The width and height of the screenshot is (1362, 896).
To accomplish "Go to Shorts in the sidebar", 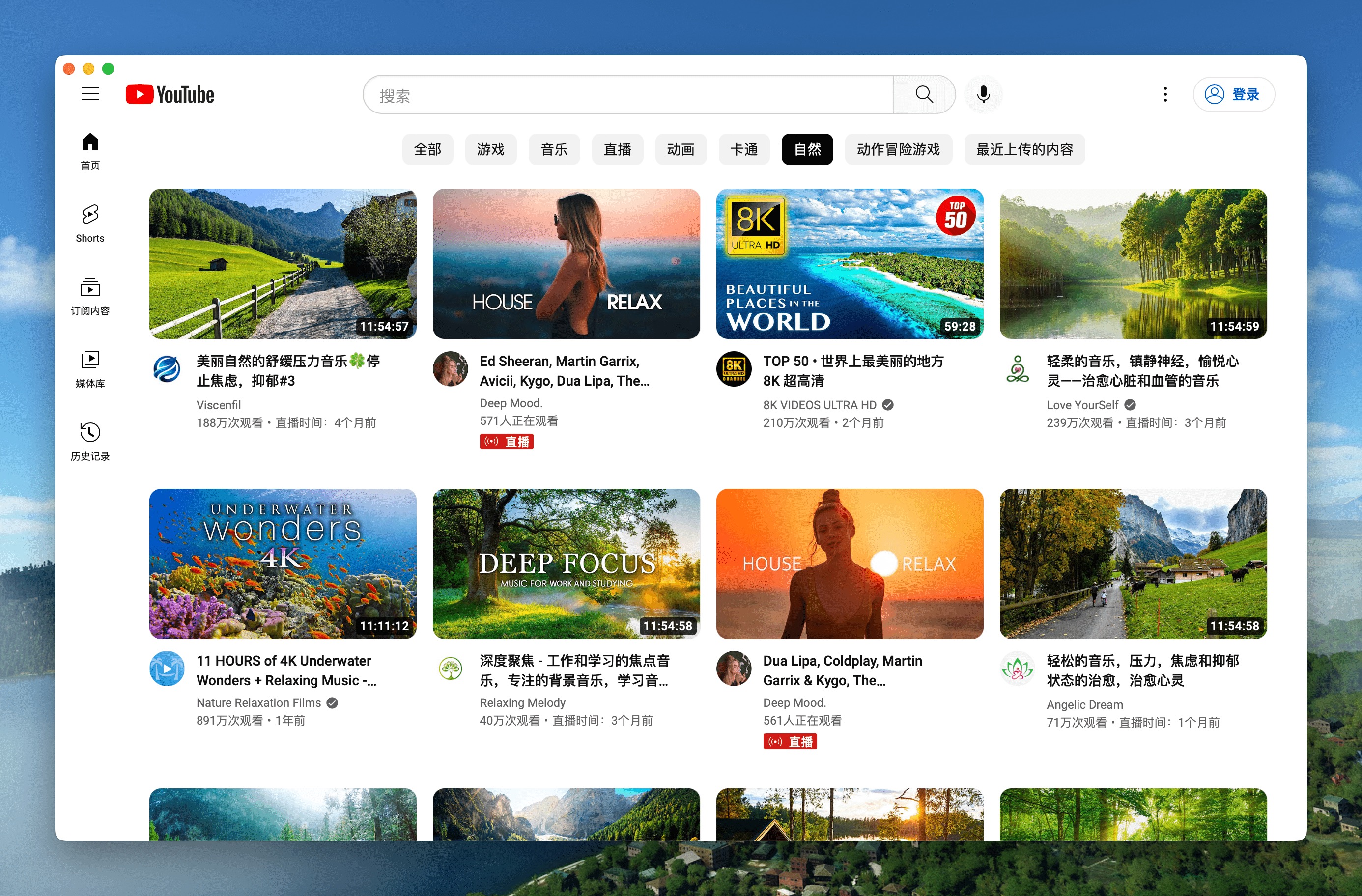I will click(90, 223).
